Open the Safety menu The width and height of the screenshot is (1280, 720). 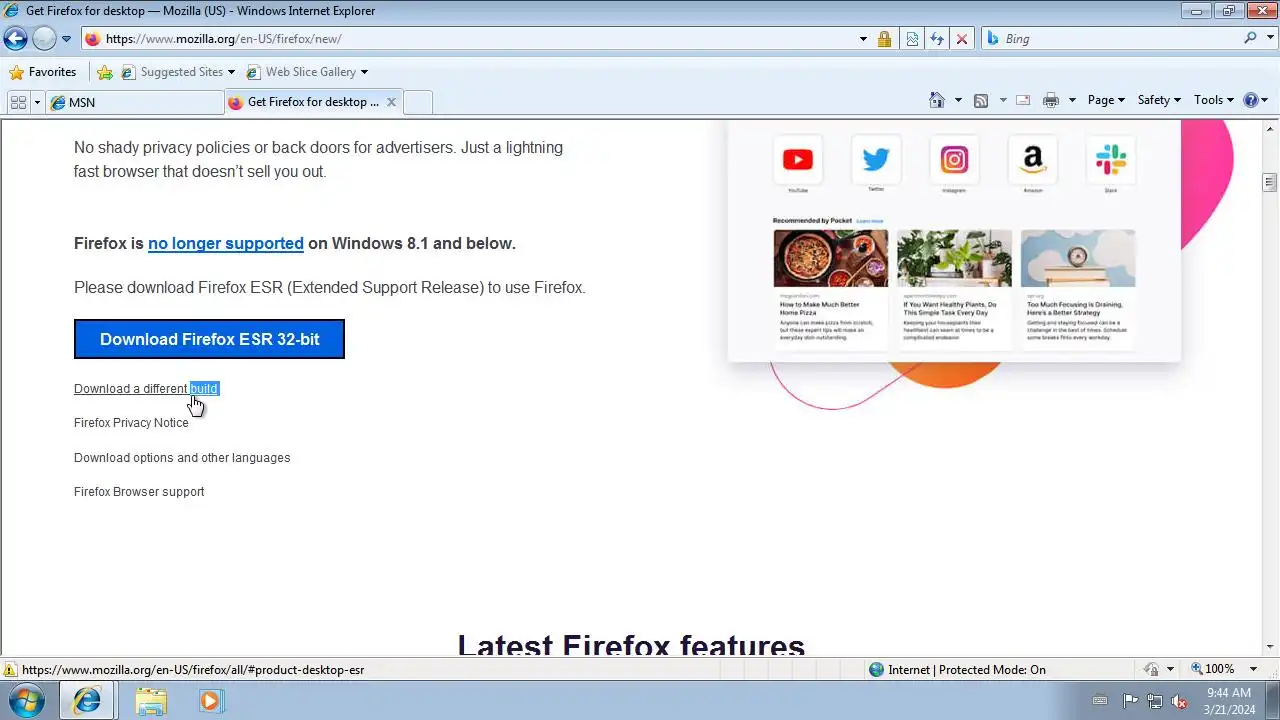tap(1159, 100)
